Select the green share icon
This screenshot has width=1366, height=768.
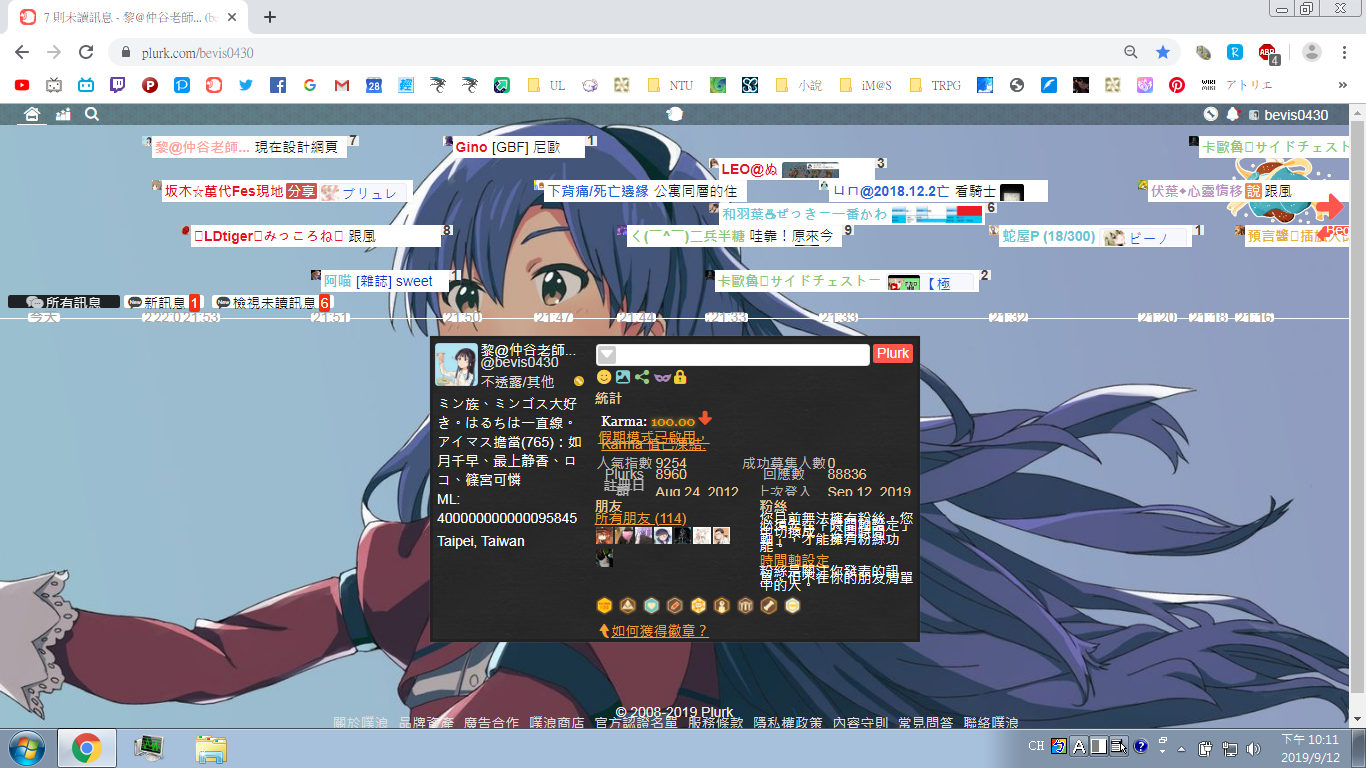(642, 377)
